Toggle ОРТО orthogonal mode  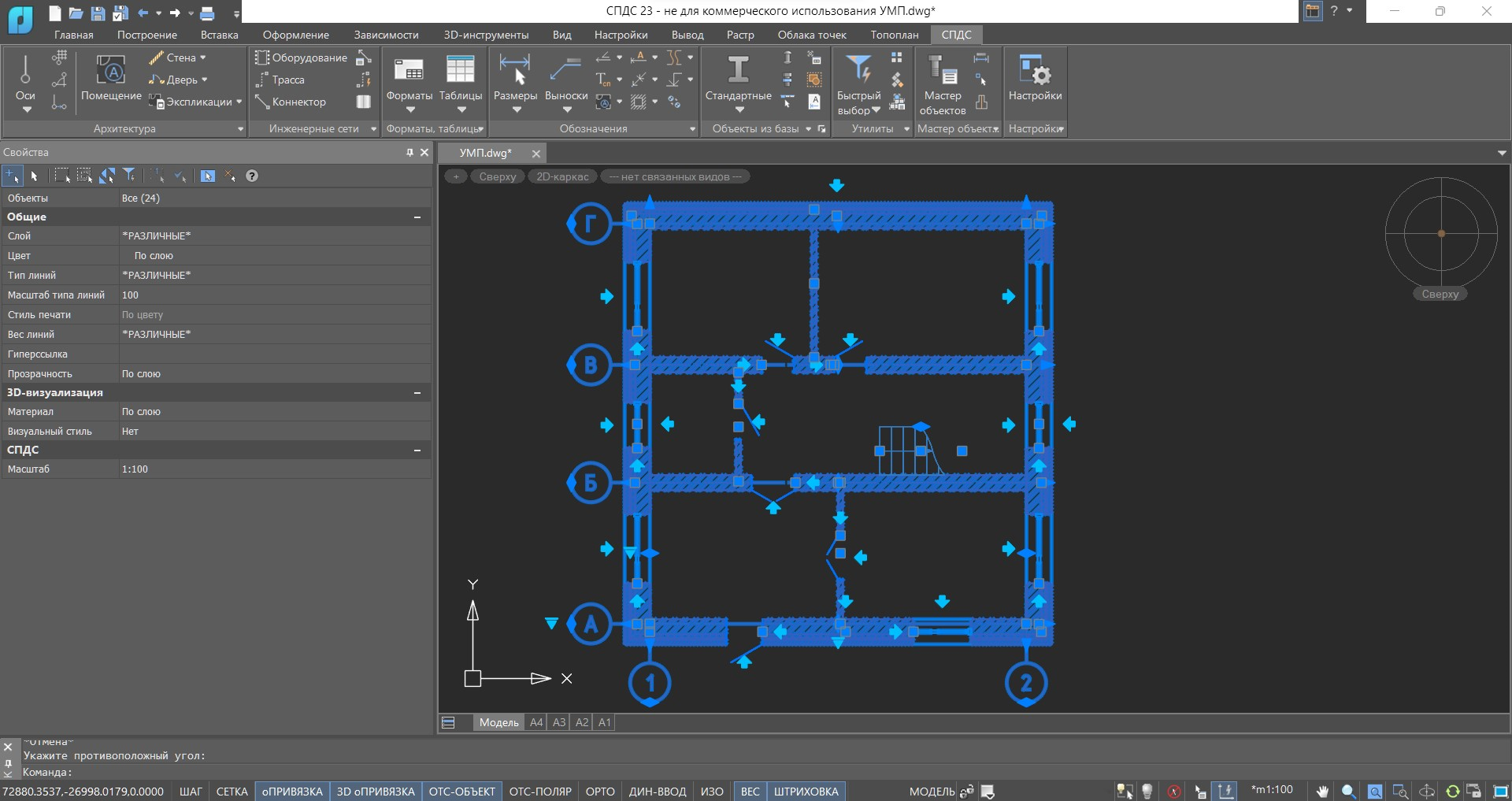(x=600, y=792)
